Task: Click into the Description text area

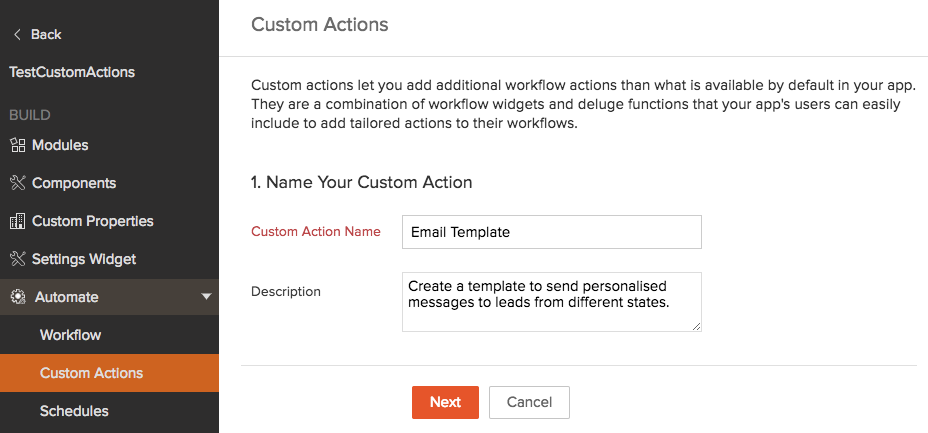Action: pyautogui.click(x=551, y=301)
